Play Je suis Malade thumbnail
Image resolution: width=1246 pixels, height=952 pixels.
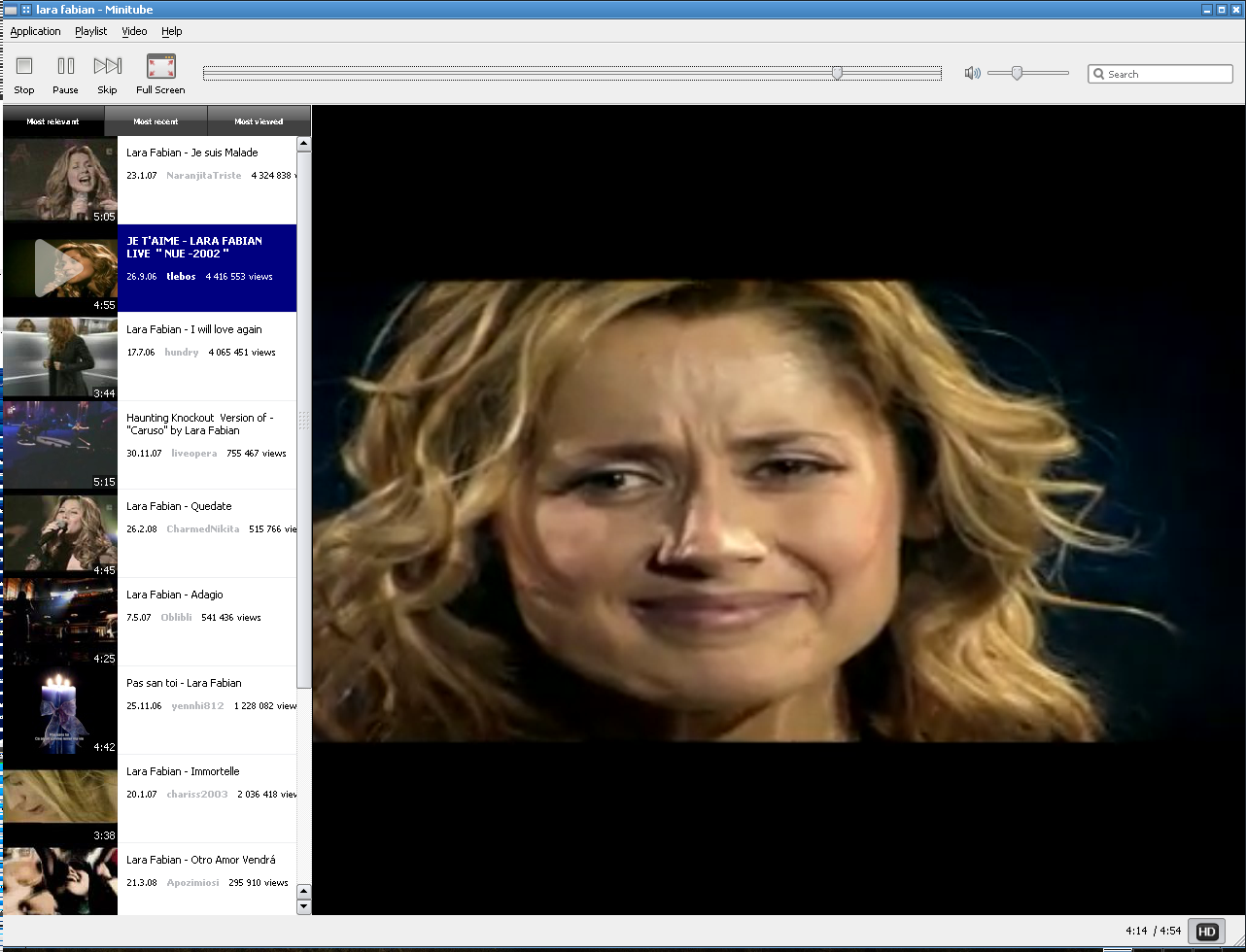[x=60, y=181]
